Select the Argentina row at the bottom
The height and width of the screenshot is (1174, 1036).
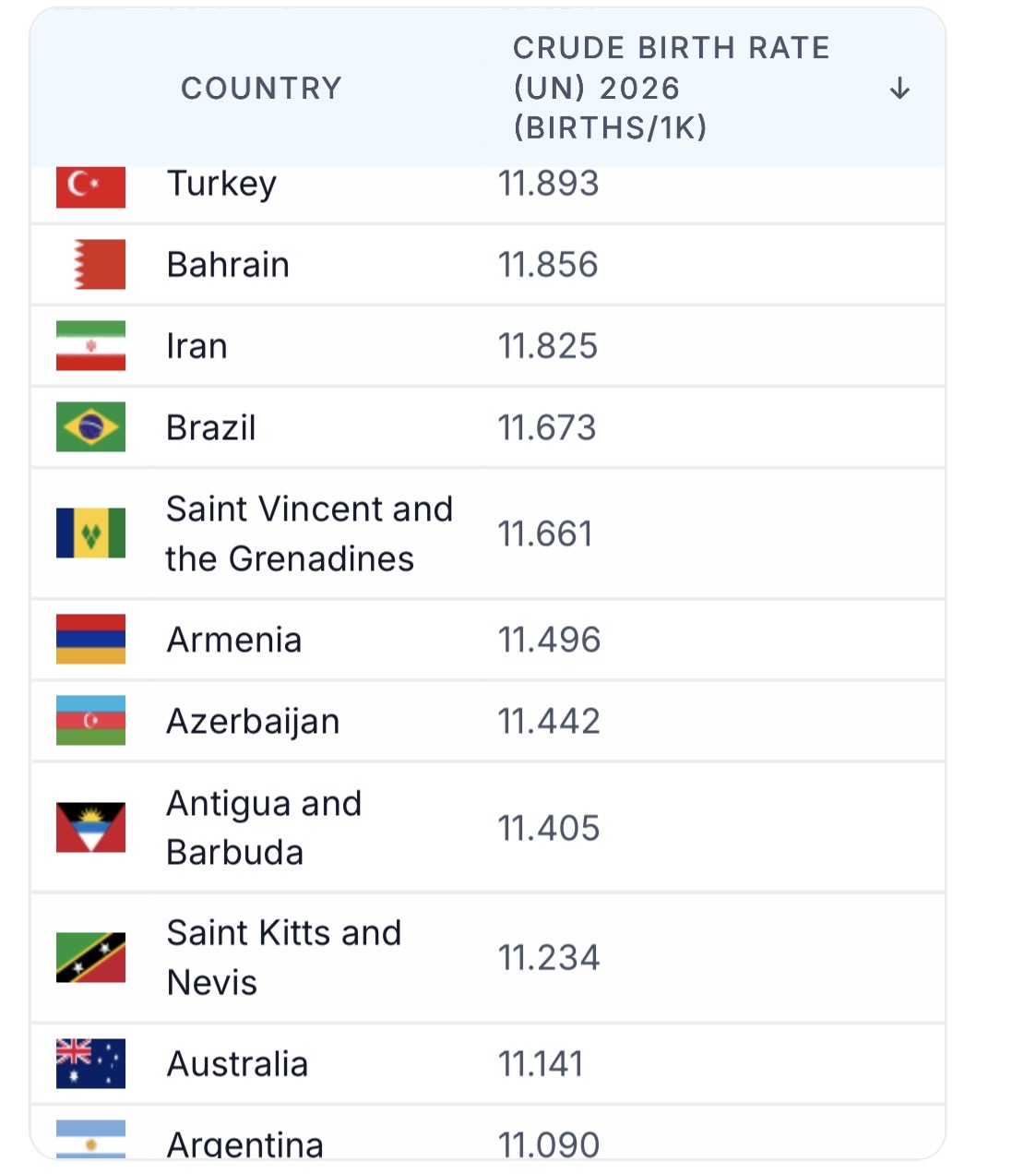point(487,1132)
